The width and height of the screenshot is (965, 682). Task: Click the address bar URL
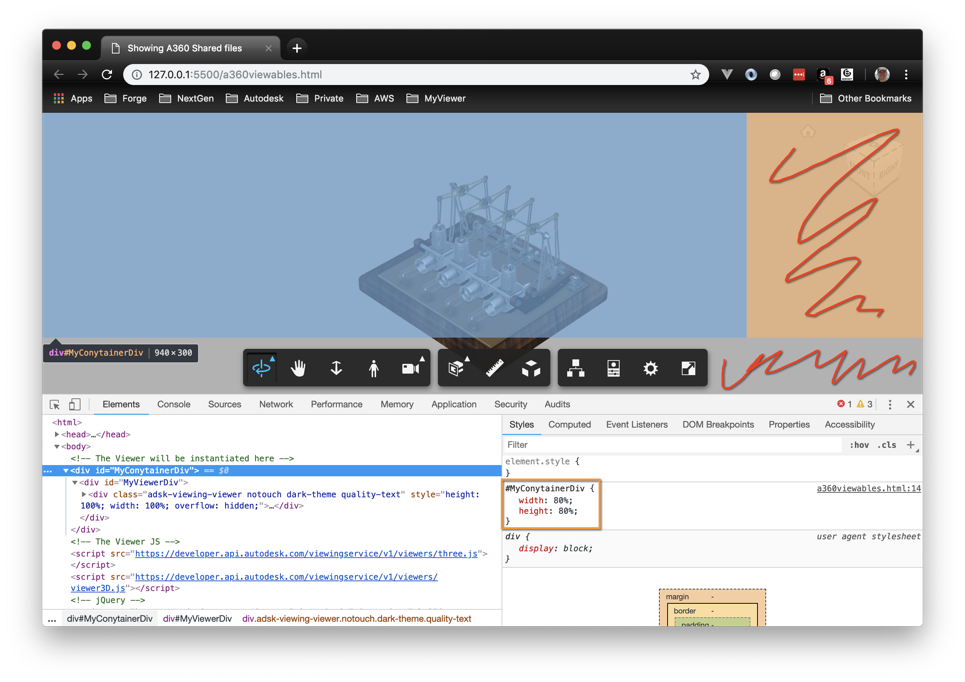pos(235,74)
